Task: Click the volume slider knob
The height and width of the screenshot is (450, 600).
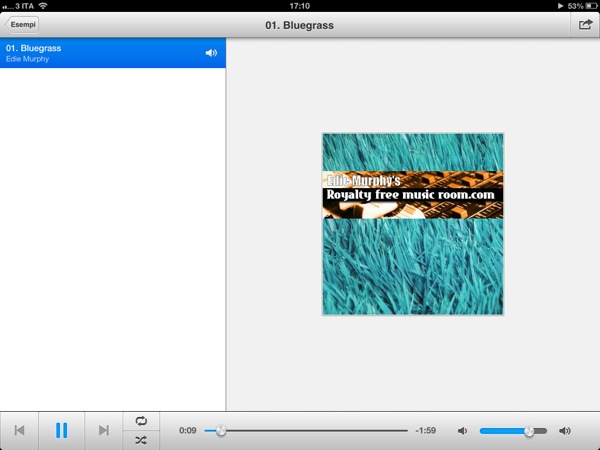Action: (529, 431)
